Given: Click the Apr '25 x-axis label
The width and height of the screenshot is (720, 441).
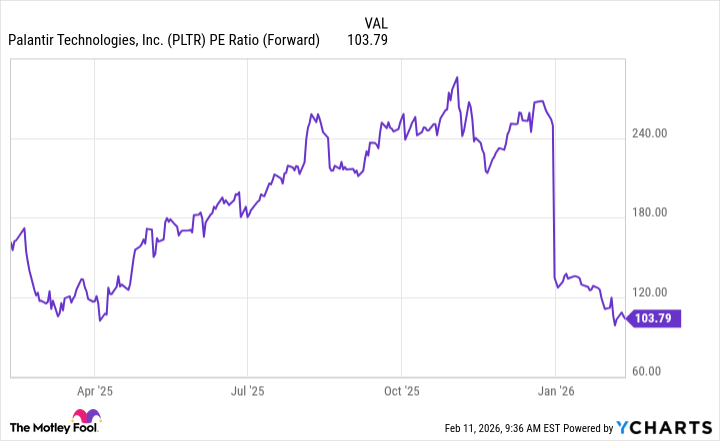Looking at the screenshot, I should point(93,391).
